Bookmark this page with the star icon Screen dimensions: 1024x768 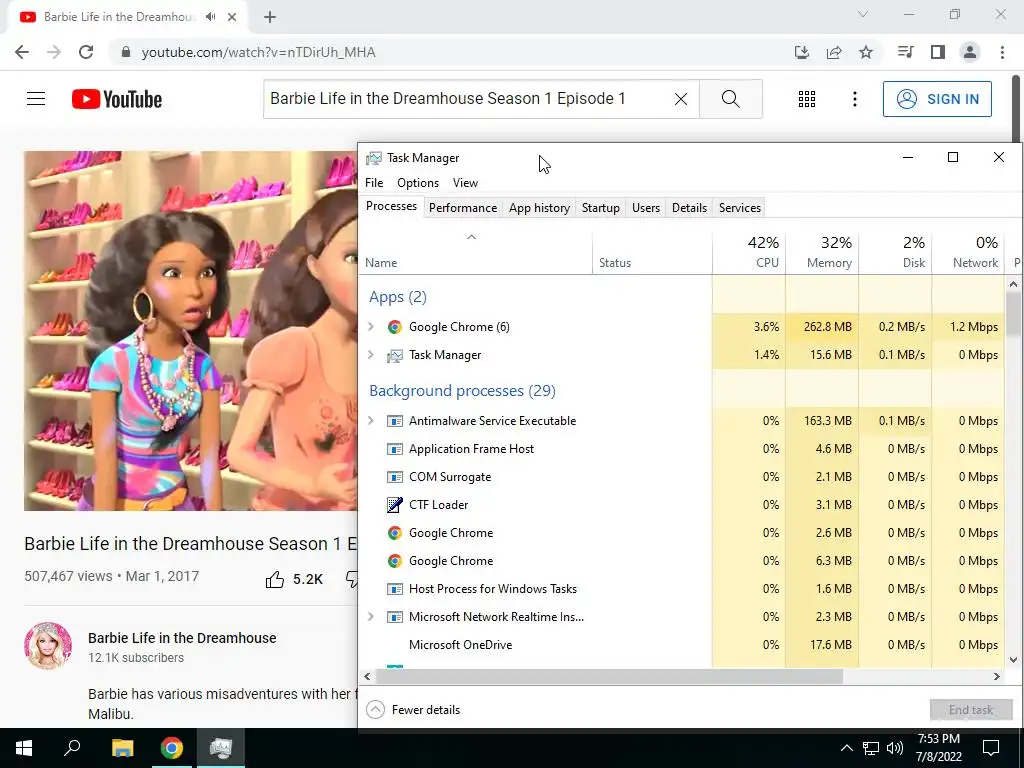[866, 52]
